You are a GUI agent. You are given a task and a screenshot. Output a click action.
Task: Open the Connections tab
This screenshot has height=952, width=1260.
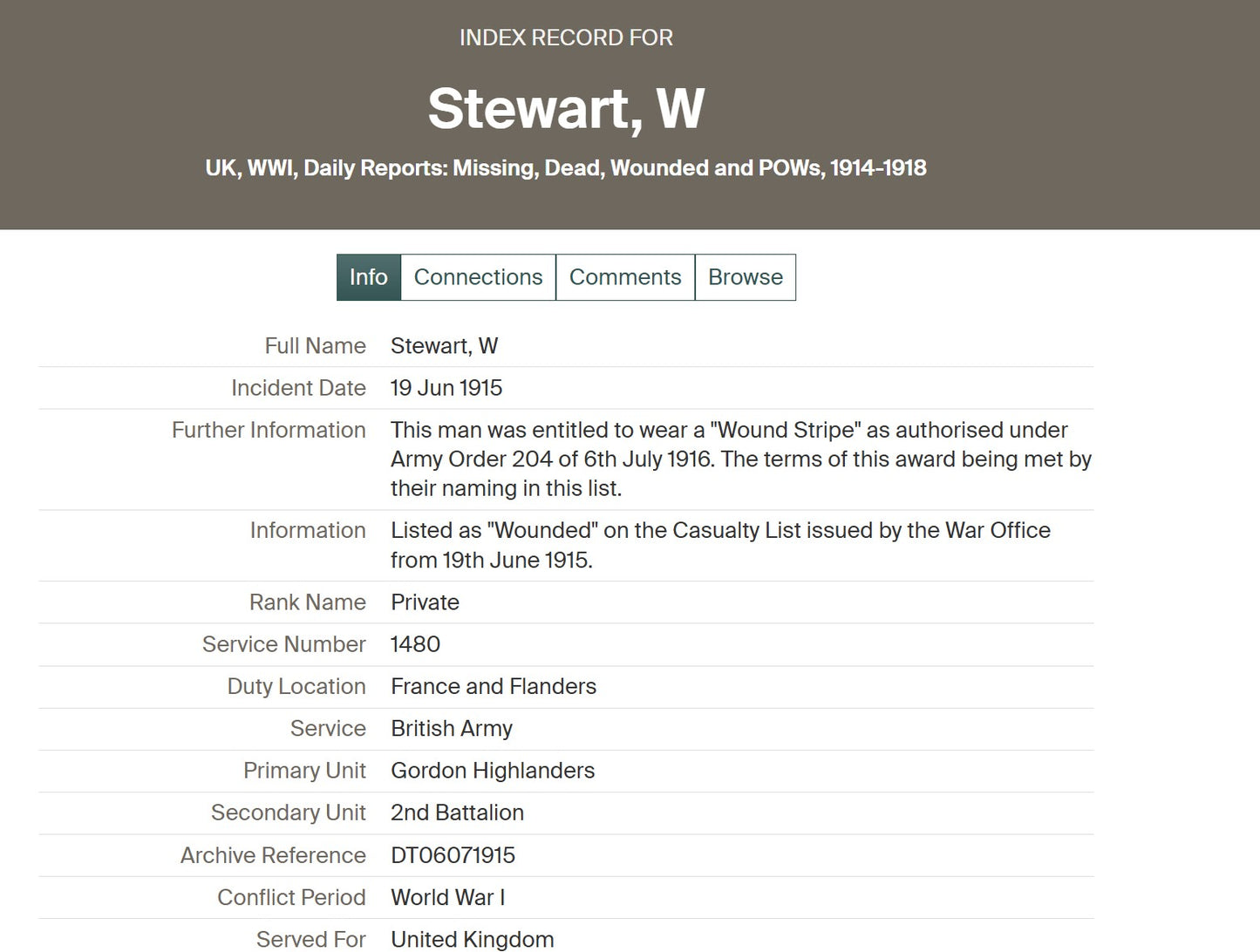[478, 277]
